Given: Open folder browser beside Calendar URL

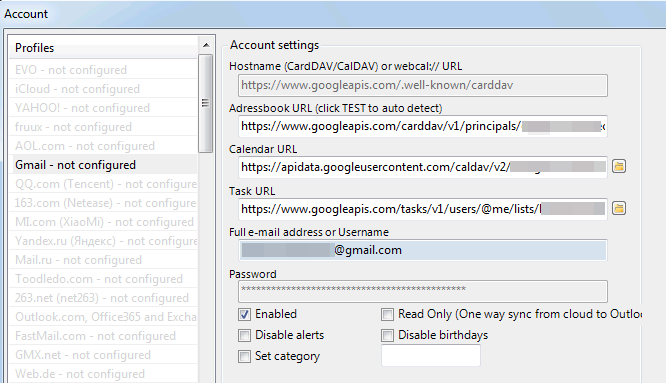Looking at the screenshot, I should [619, 166].
